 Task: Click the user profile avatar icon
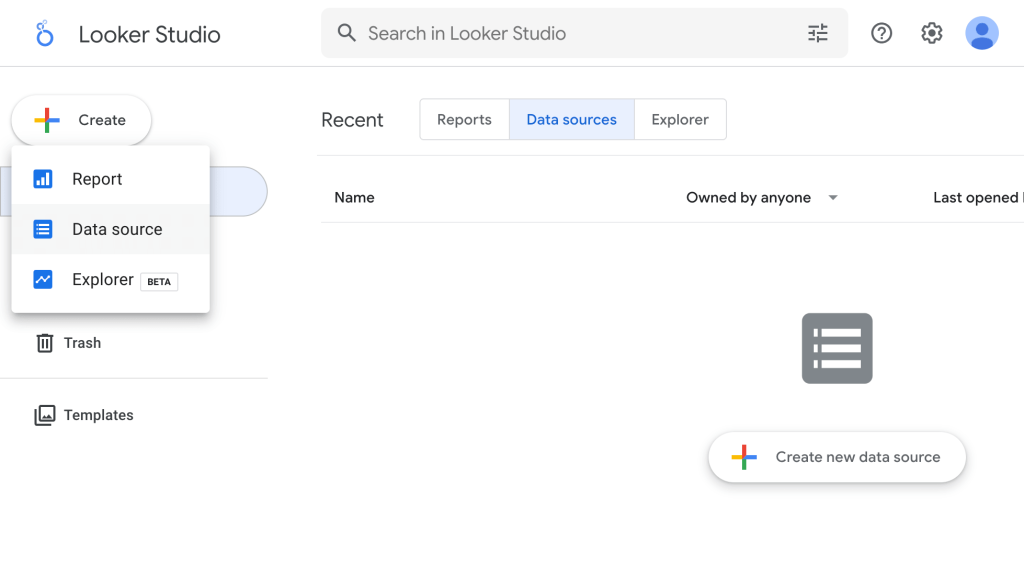coord(982,33)
